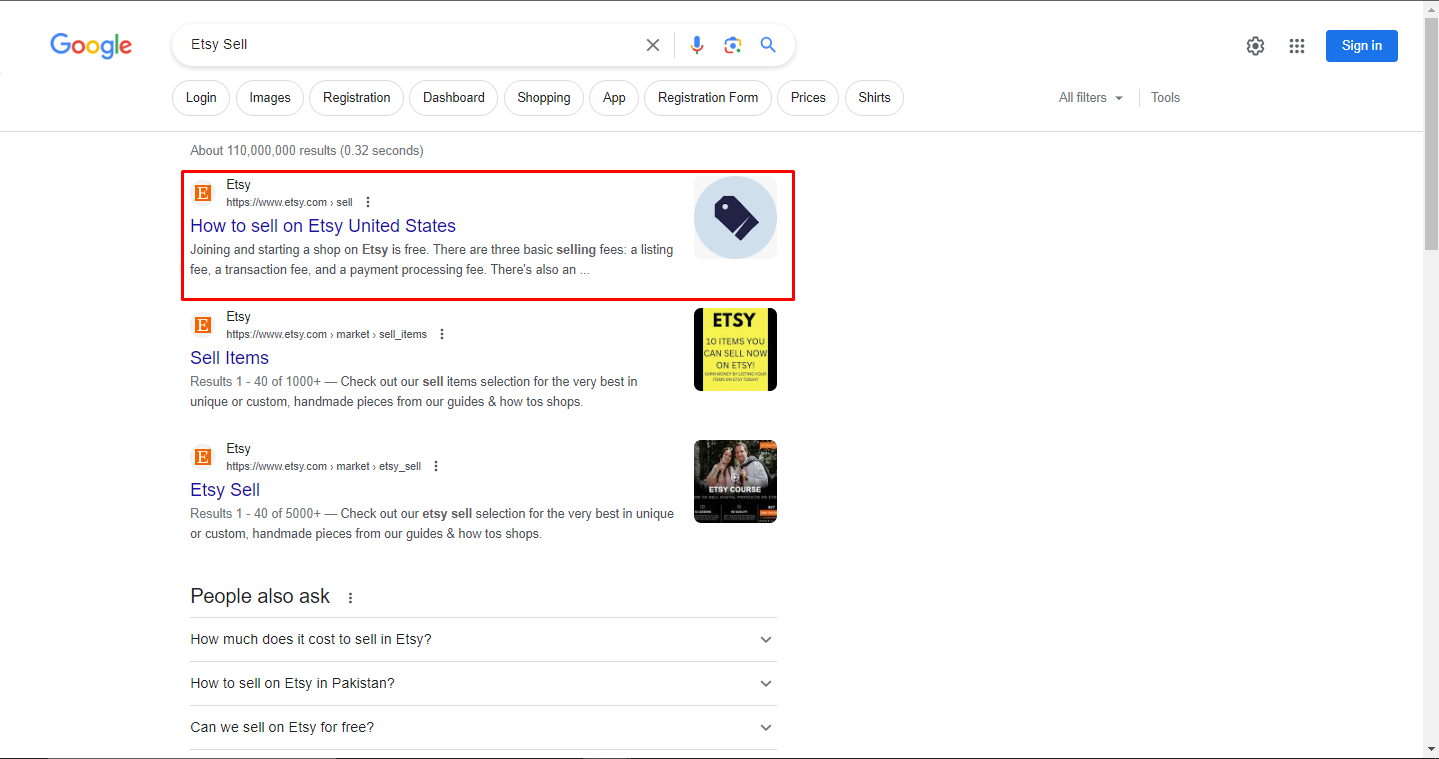Select the App filter chip
Viewport: 1439px width, 759px height.
point(614,98)
